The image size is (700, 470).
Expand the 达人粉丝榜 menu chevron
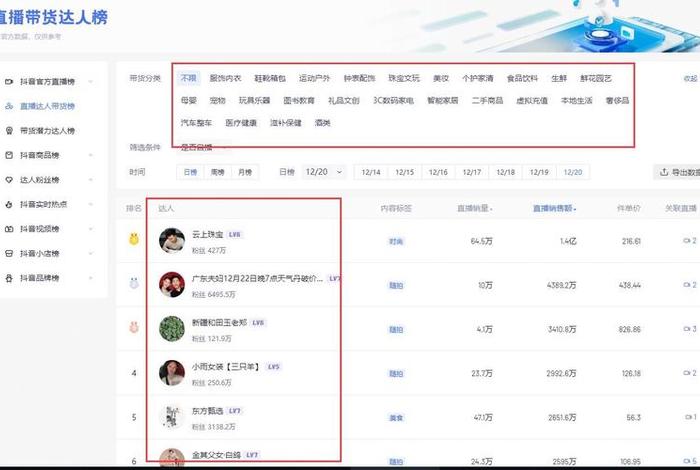coord(91,180)
